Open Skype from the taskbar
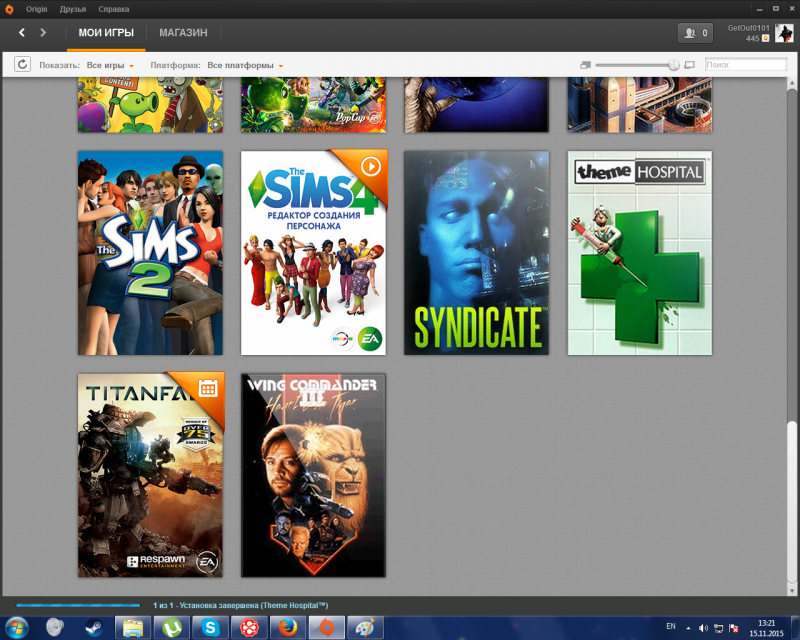 pos(211,627)
